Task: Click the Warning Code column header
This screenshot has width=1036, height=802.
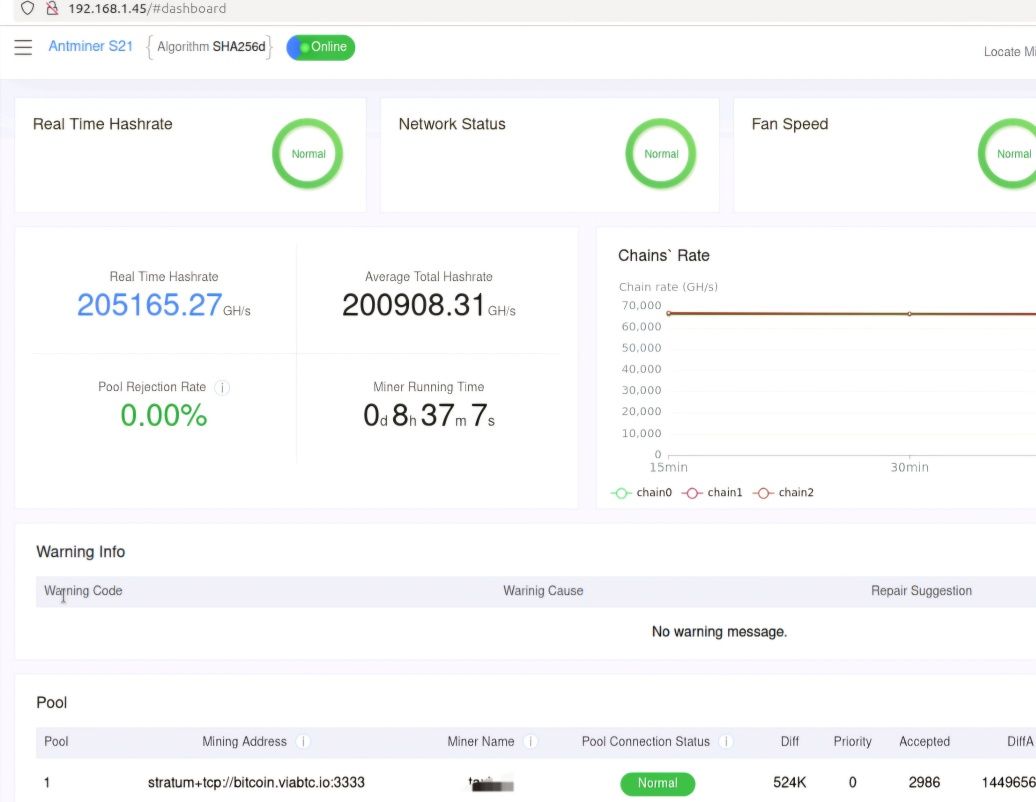Action: coord(83,591)
